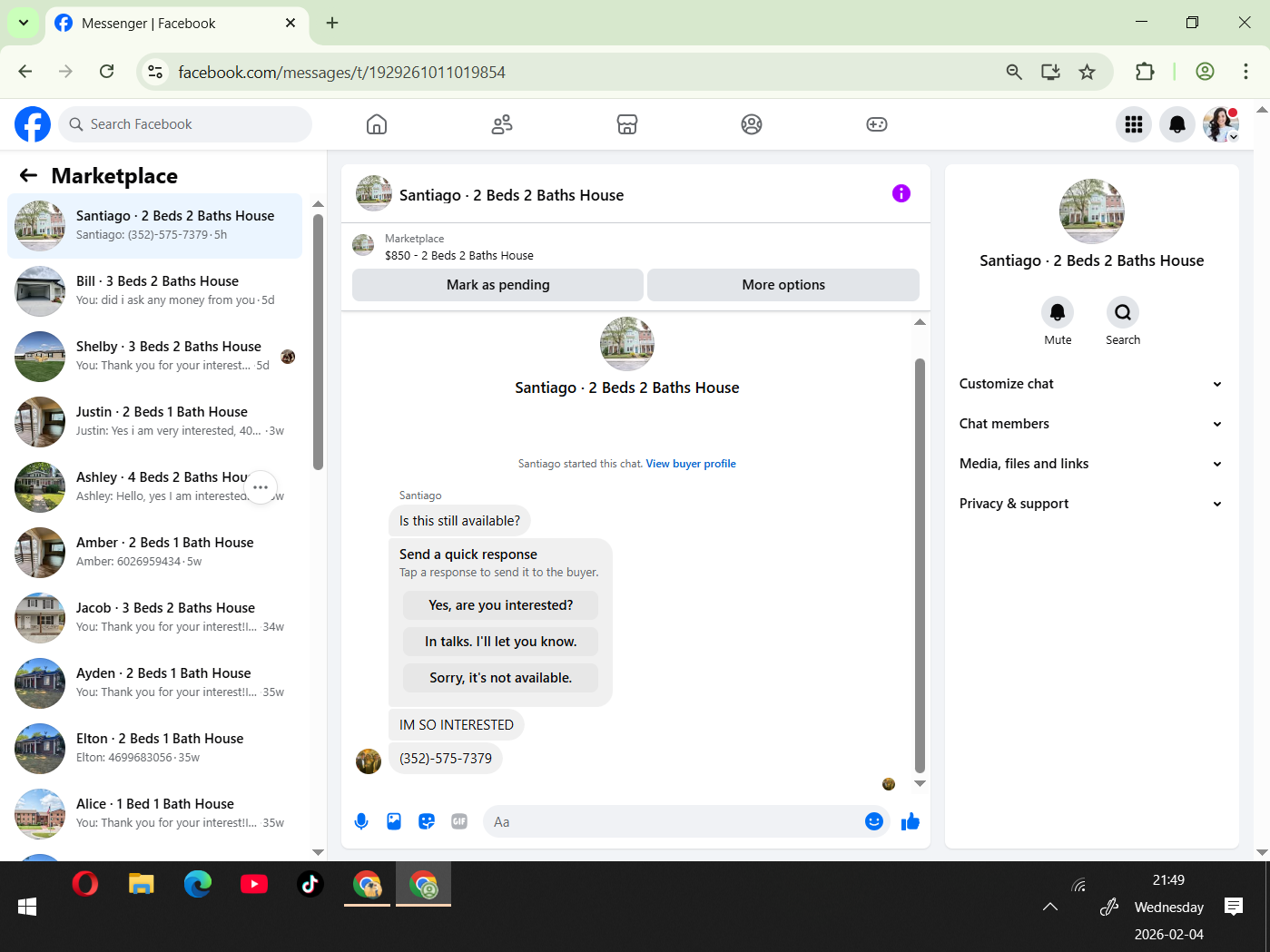Screen dimensions: 1270x952
Task: Open the View buyer profile link
Action: click(691, 464)
